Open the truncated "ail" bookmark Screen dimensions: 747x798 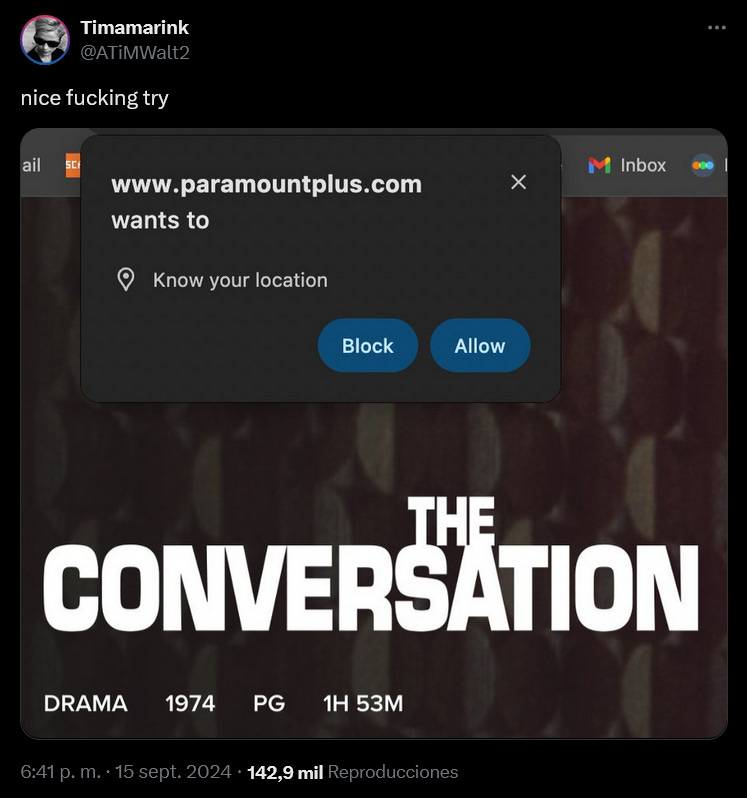click(31, 165)
